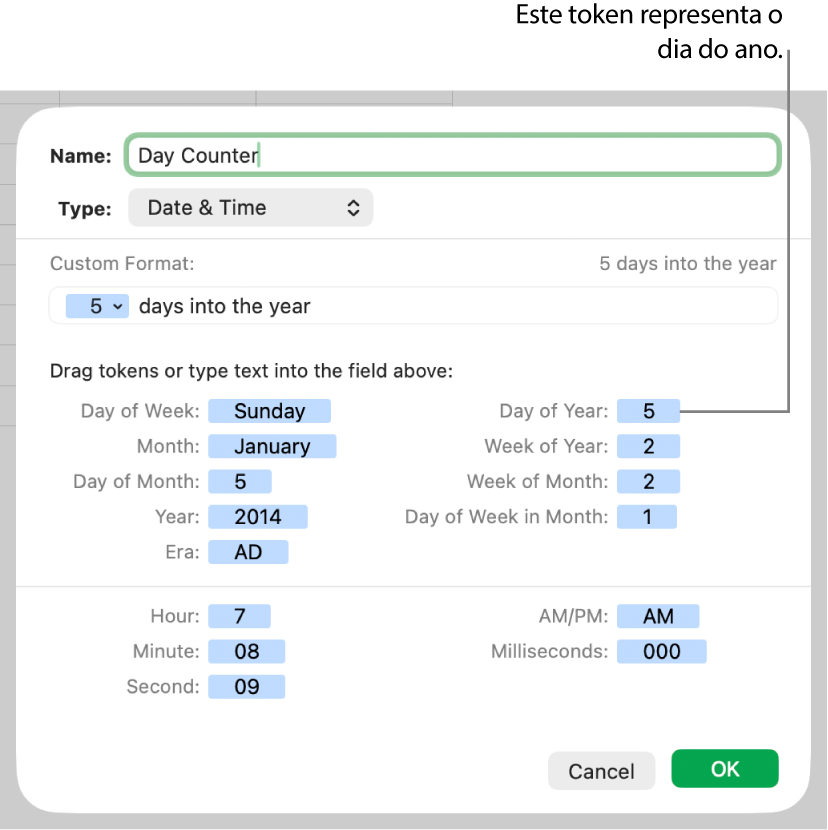Viewport: 828px width, 830px height.
Task: Select the January month token
Action: pyautogui.click(x=272, y=446)
